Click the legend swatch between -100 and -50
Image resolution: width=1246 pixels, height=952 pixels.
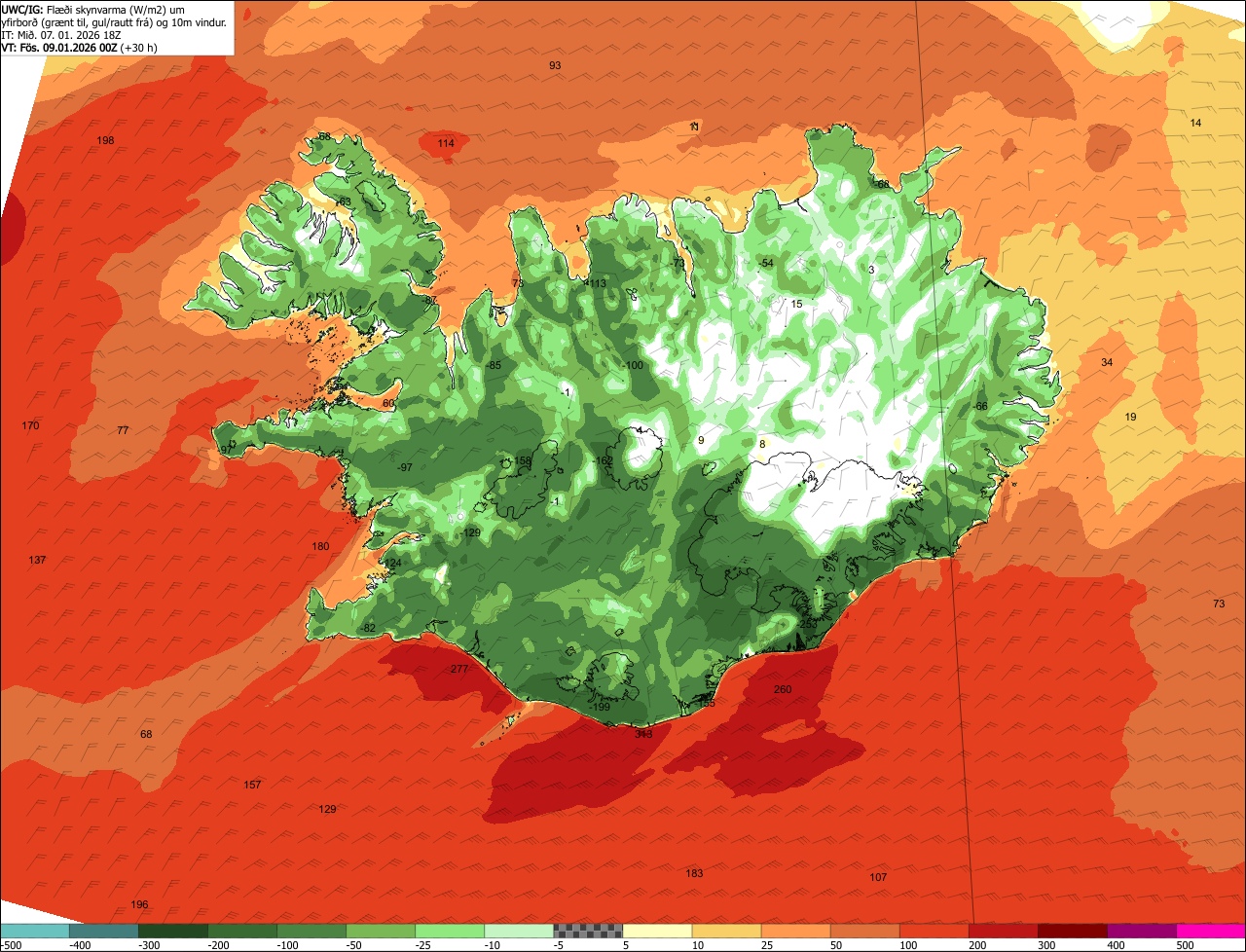(x=311, y=930)
